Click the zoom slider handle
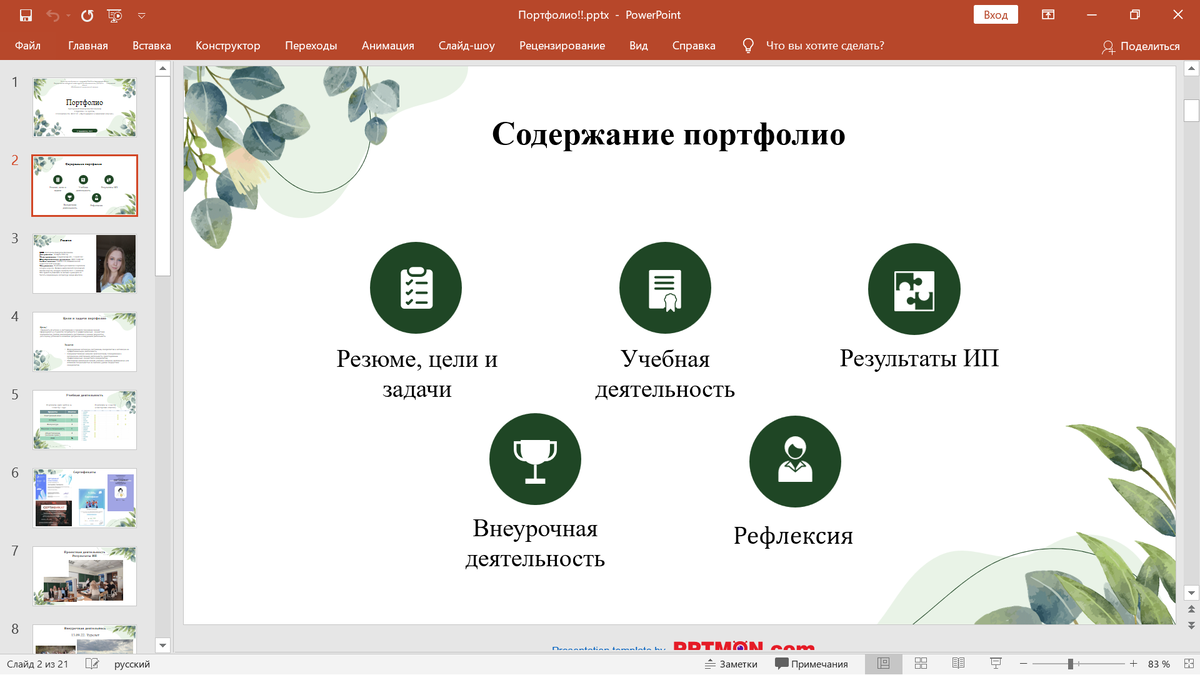This screenshot has height=675, width=1200. (x=1071, y=664)
